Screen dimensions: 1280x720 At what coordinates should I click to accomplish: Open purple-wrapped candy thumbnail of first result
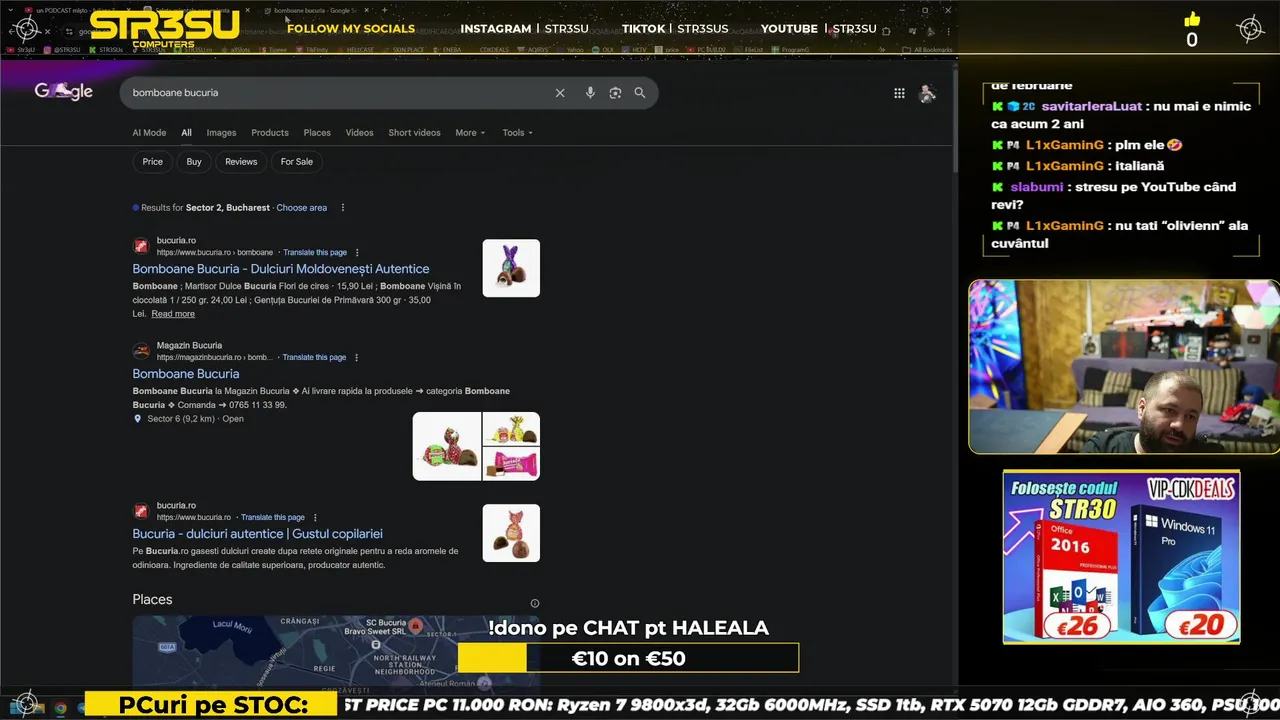pyautogui.click(x=511, y=268)
